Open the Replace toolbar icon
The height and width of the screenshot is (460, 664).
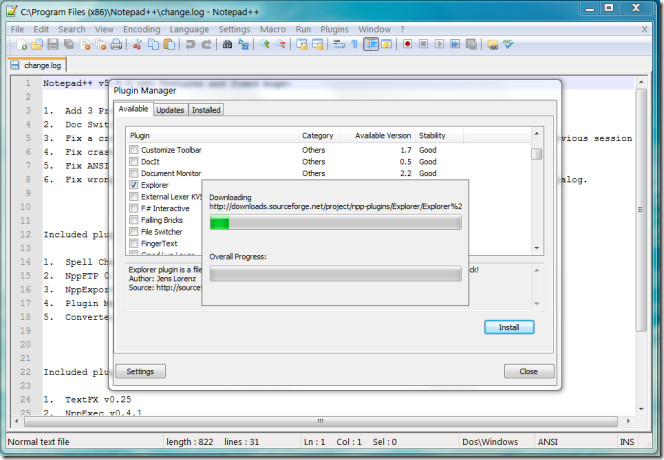tap(243, 44)
